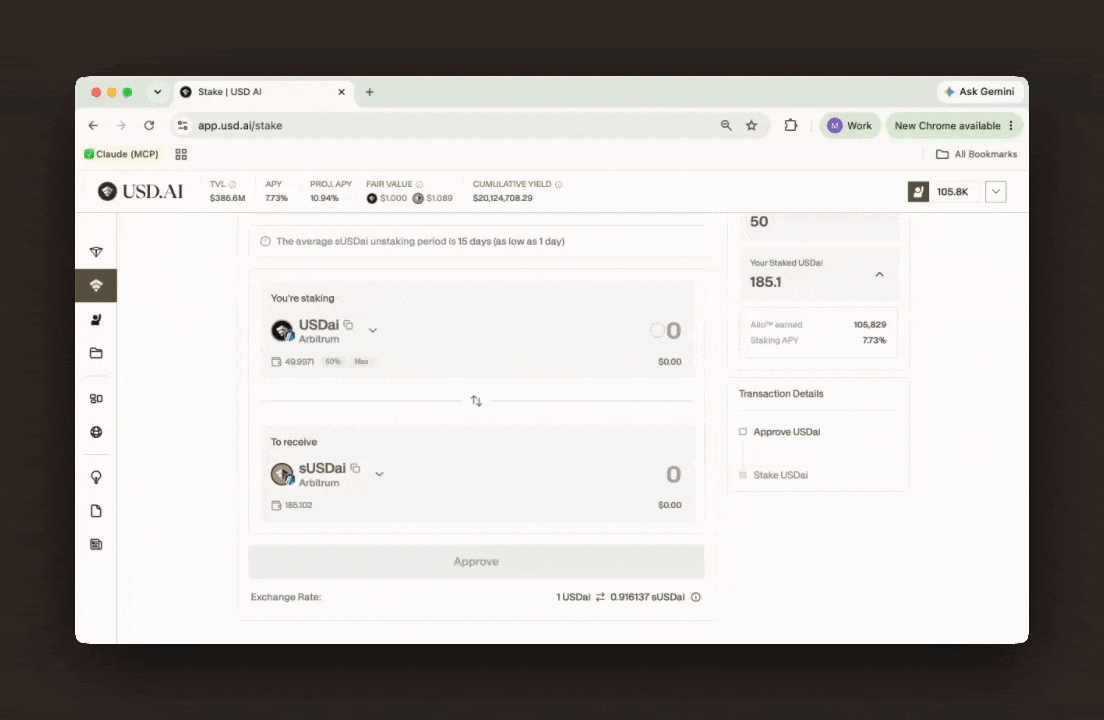Click the USD.AI logo
Image resolution: width=1104 pixels, height=720 pixels.
point(141,191)
